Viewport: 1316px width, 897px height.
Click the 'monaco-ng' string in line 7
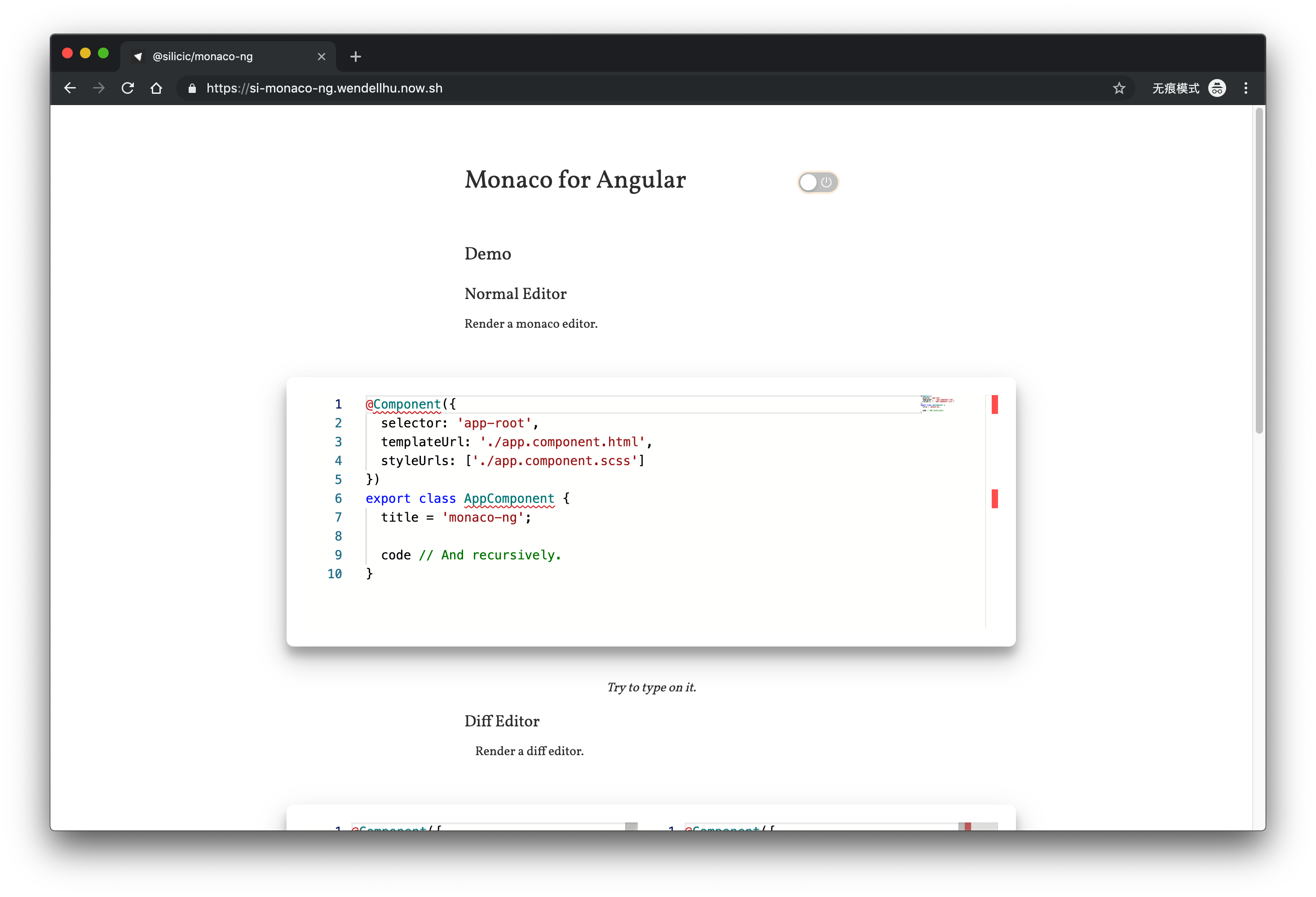coord(482,517)
